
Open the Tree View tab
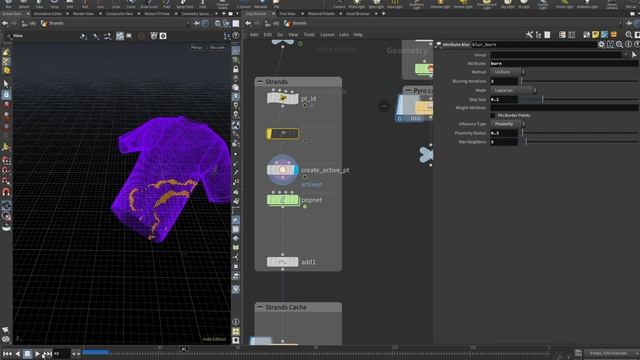pos(287,13)
